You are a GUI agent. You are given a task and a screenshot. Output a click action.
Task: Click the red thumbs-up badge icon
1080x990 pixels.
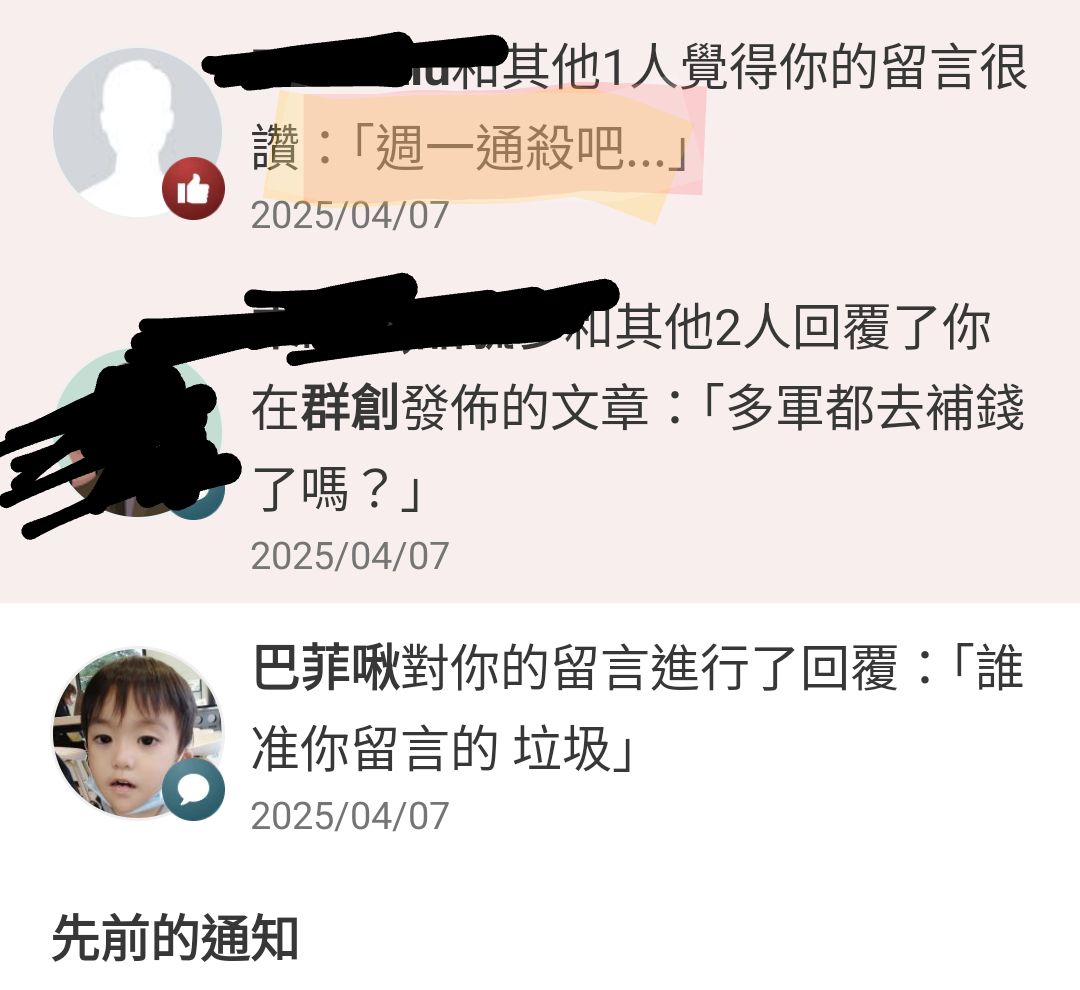tap(194, 189)
